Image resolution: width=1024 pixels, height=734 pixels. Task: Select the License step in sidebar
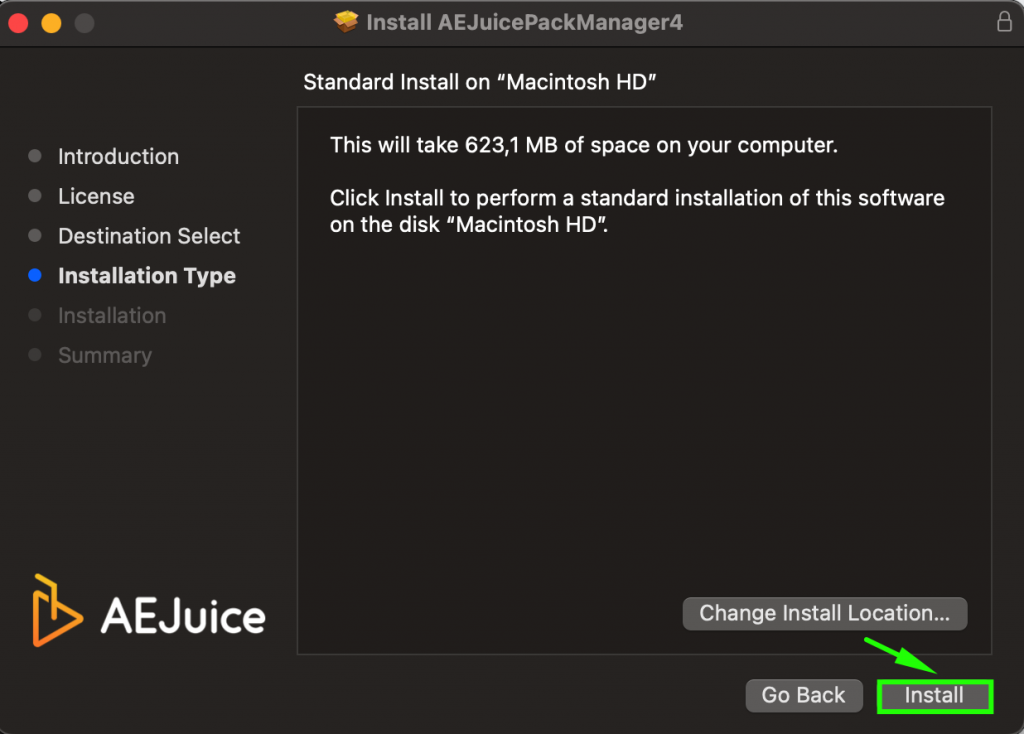96,196
